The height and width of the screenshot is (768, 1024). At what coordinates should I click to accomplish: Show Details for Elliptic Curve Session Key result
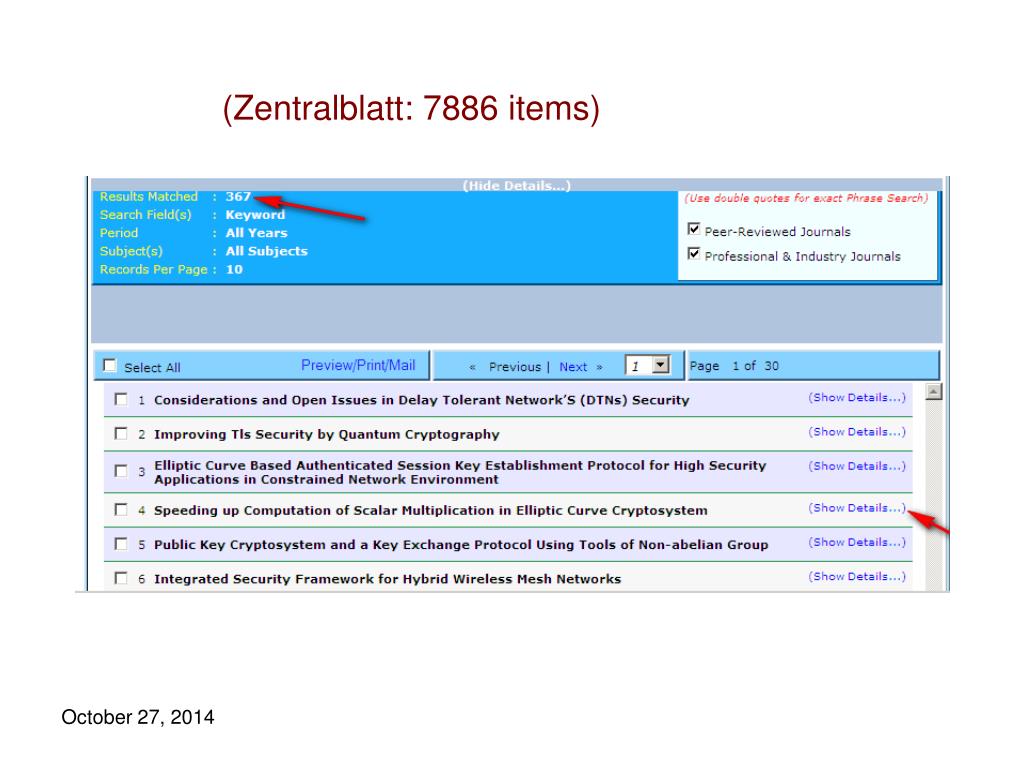click(x=857, y=466)
